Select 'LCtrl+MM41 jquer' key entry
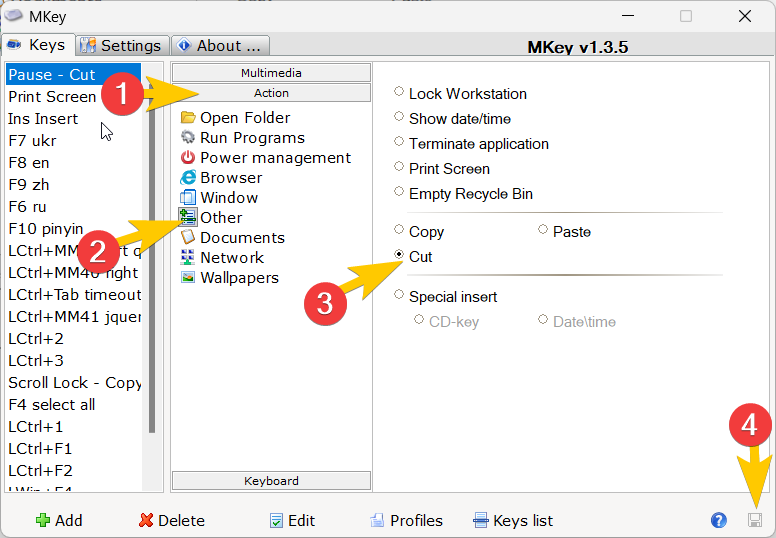The height and width of the screenshot is (538, 776). point(73,317)
